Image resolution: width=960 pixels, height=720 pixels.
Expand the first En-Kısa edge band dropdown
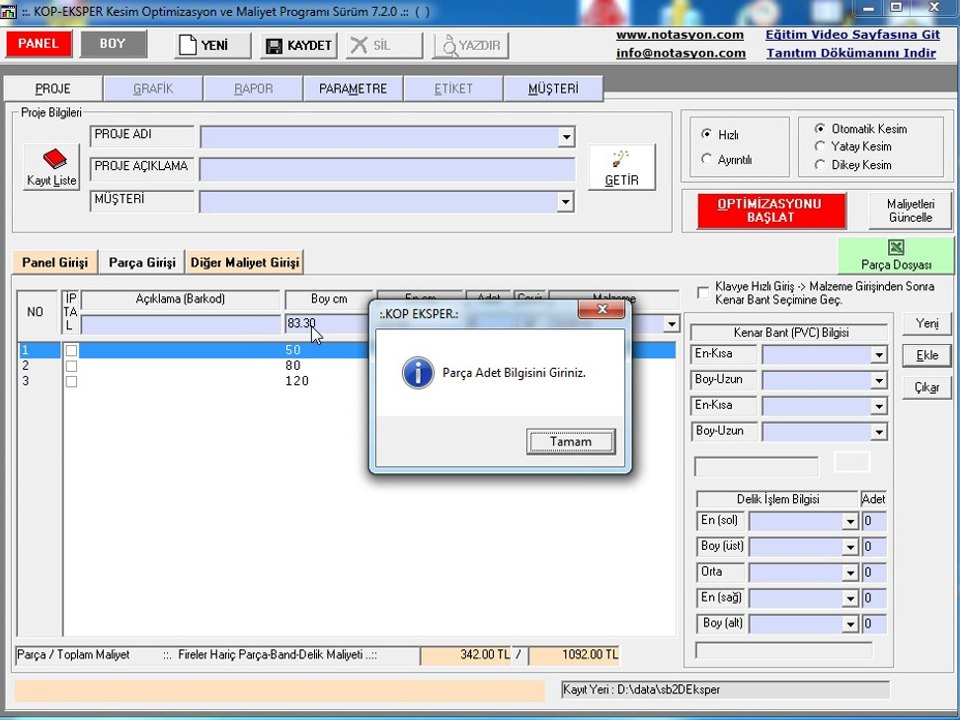click(x=879, y=355)
